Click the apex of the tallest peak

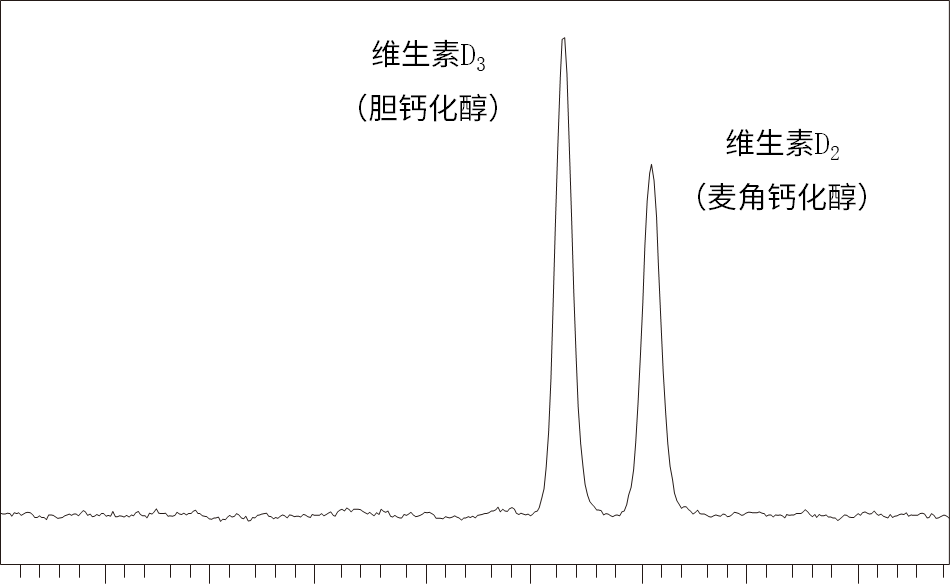564,39
